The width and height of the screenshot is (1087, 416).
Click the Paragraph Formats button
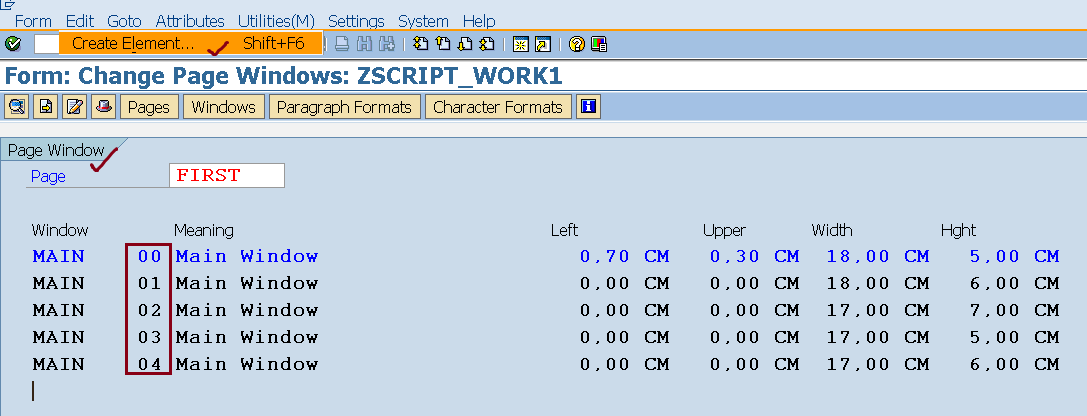(x=344, y=107)
